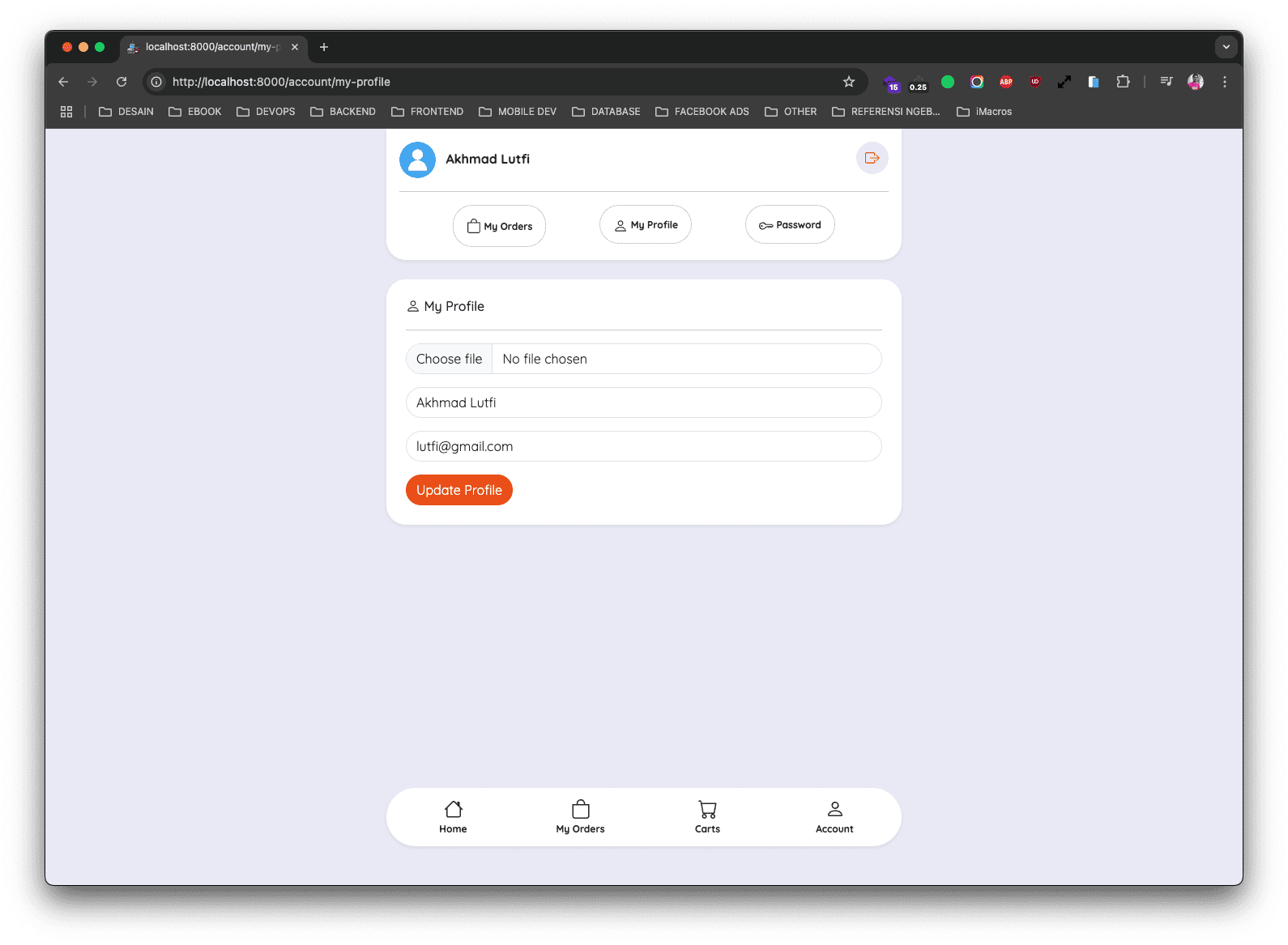Image resolution: width=1288 pixels, height=945 pixels.
Task: Go to Account in bottom navigation
Action: [834, 816]
